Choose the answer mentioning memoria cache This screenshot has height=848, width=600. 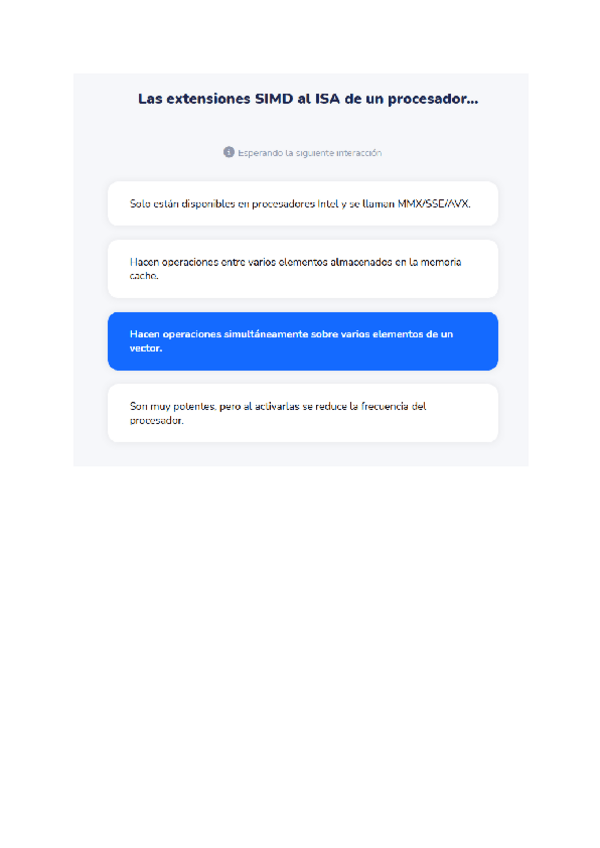click(x=303, y=269)
